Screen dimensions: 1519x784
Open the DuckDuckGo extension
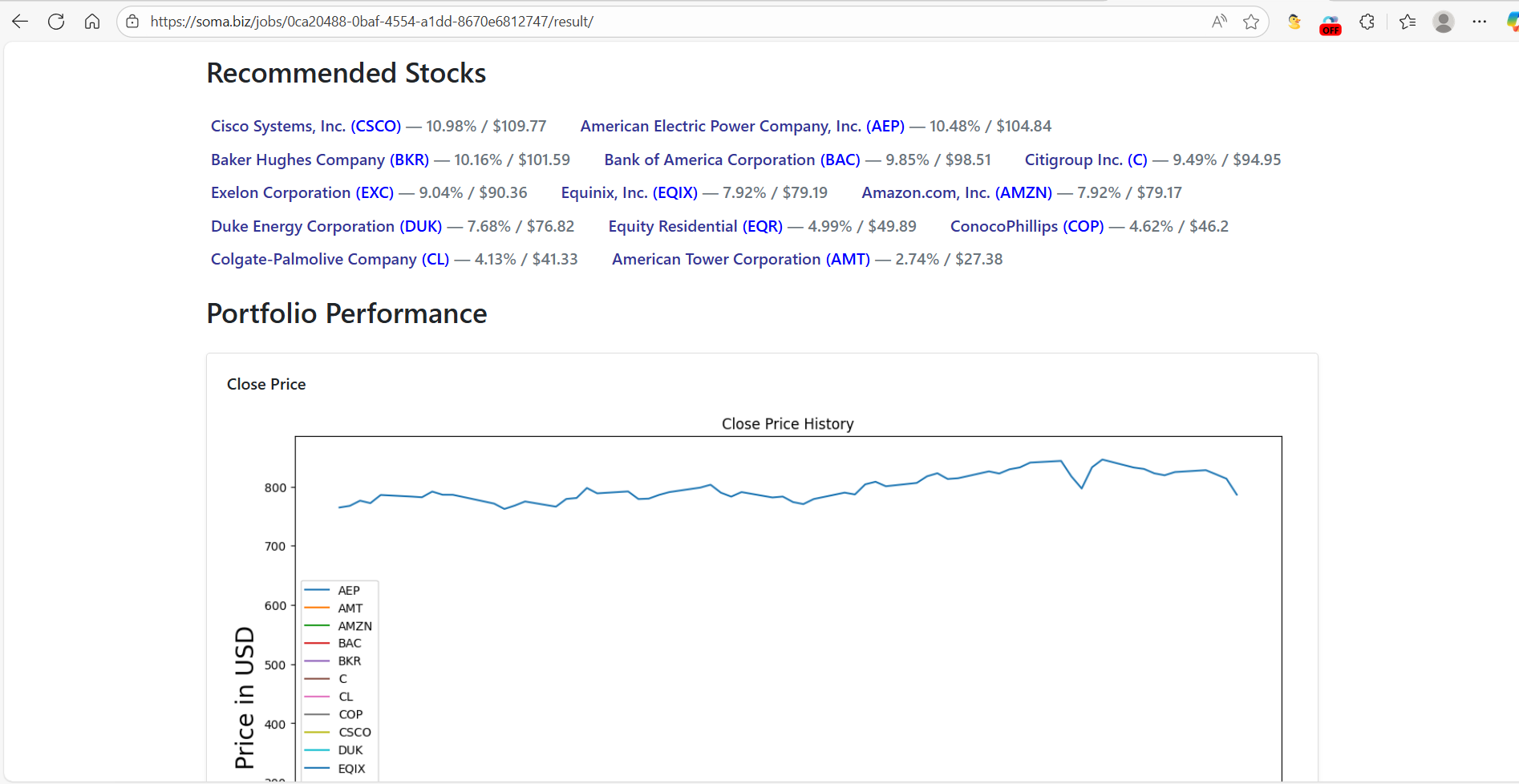tap(1294, 22)
